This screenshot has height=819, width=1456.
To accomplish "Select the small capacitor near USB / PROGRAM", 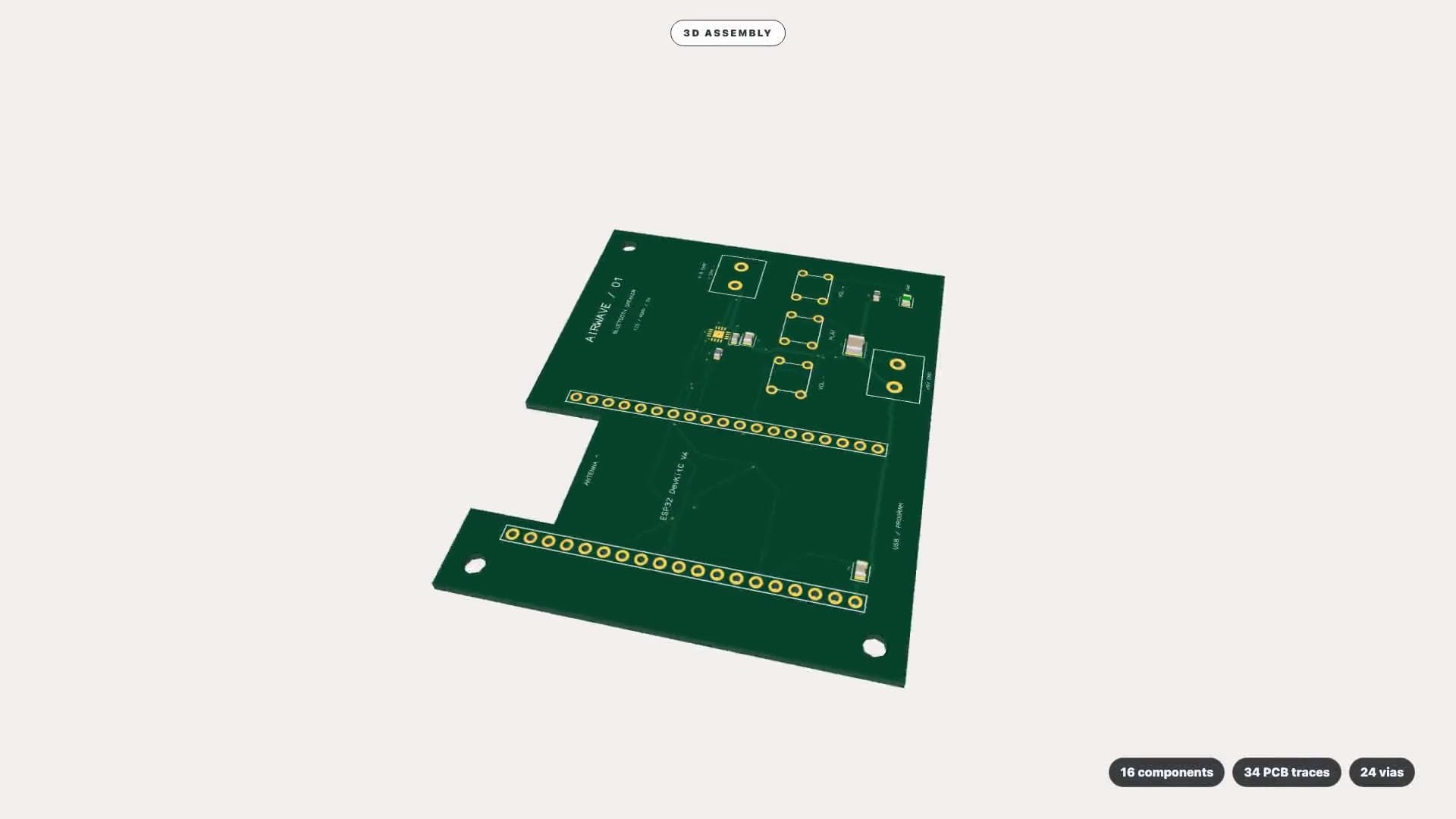I will pos(861,571).
